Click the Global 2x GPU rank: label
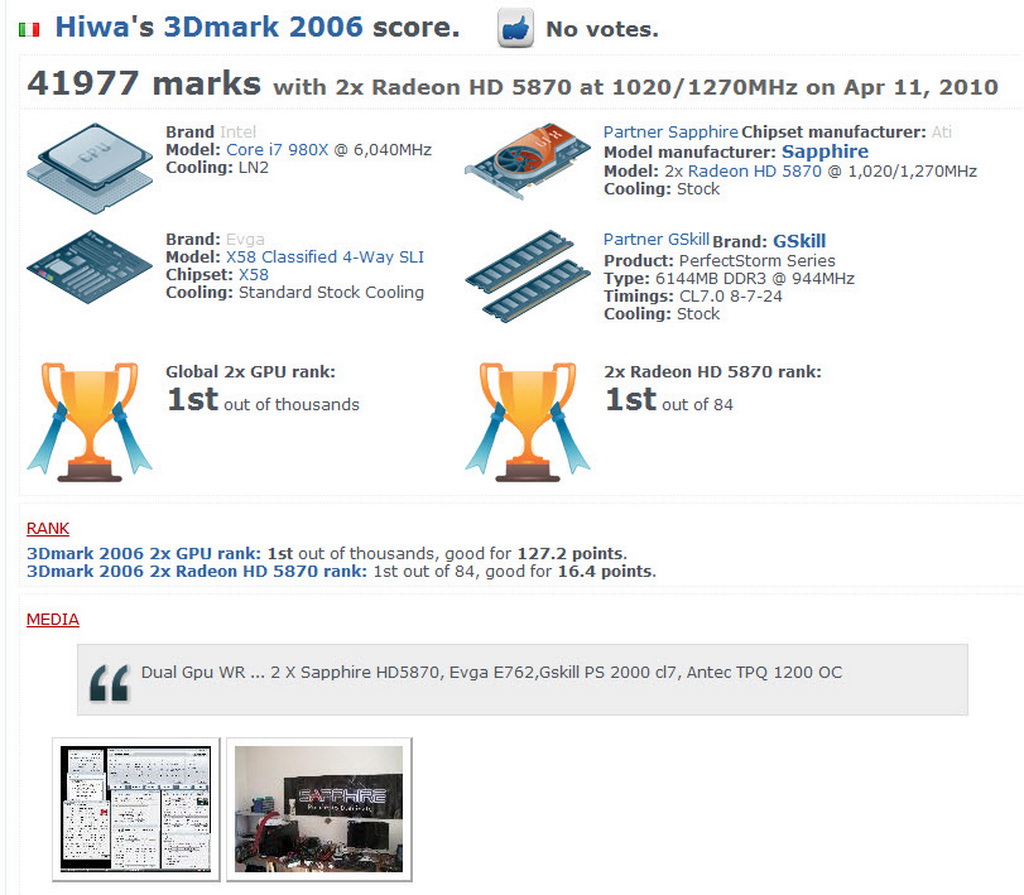The width and height of the screenshot is (1024, 895). coord(250,372)
